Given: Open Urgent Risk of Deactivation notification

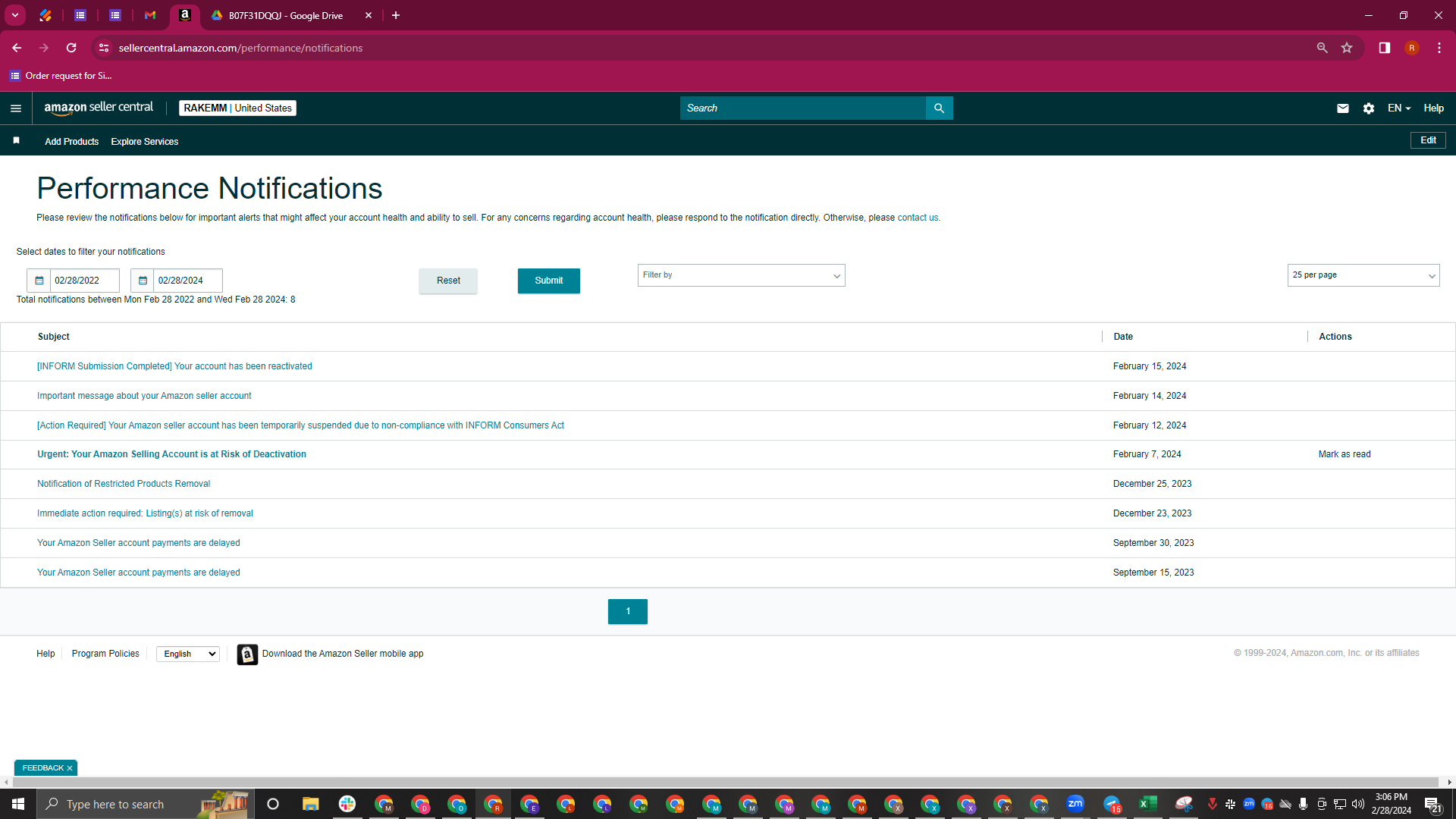Looking at the screenshot, I should (171, 454).
